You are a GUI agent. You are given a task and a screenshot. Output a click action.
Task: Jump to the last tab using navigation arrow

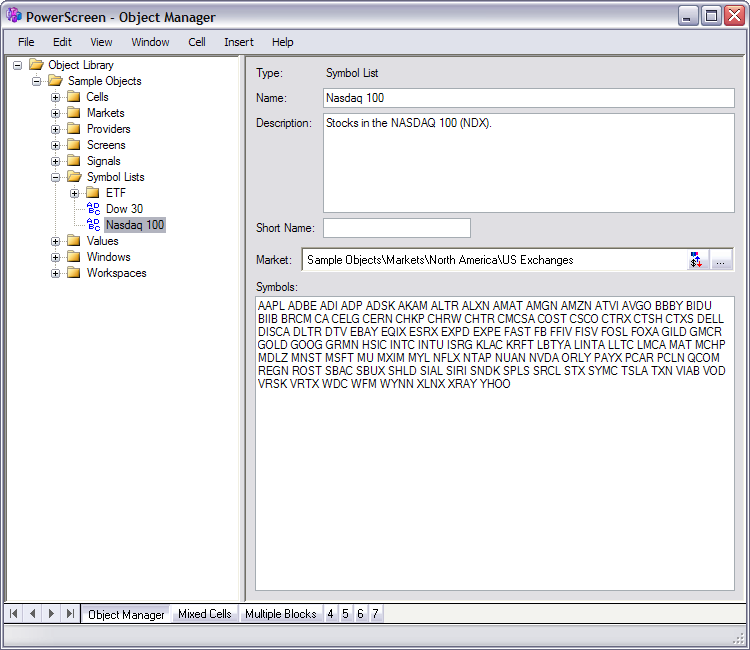[x=69, y=613]
